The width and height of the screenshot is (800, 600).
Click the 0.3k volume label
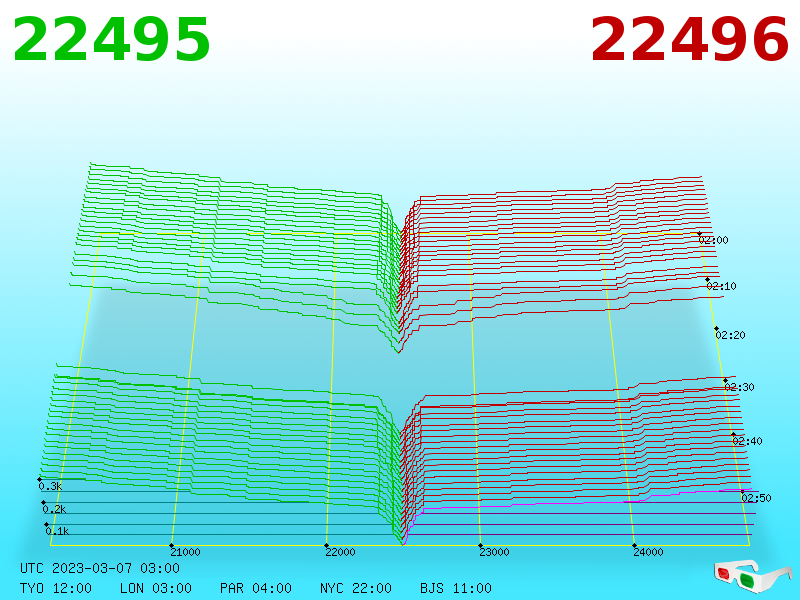coord(50,486)
